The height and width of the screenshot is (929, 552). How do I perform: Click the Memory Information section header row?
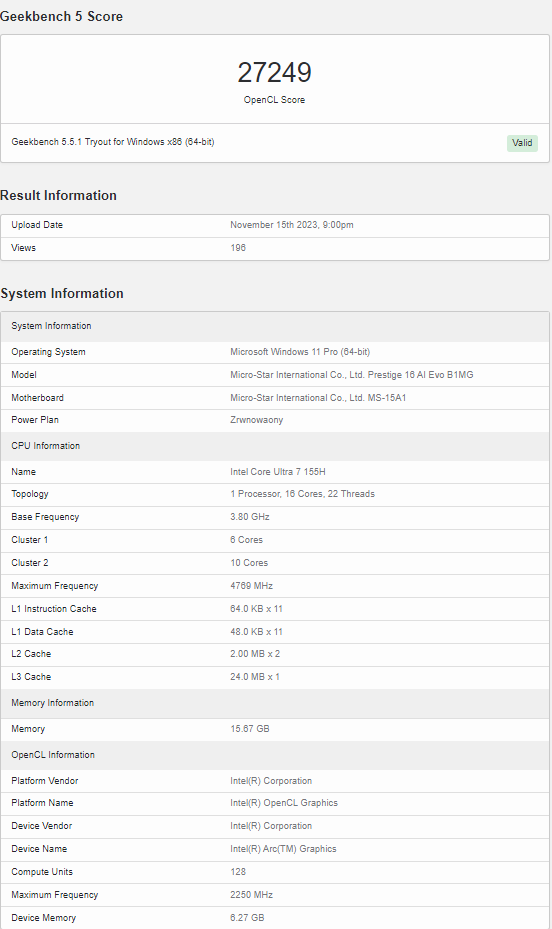tap(275, 703)
